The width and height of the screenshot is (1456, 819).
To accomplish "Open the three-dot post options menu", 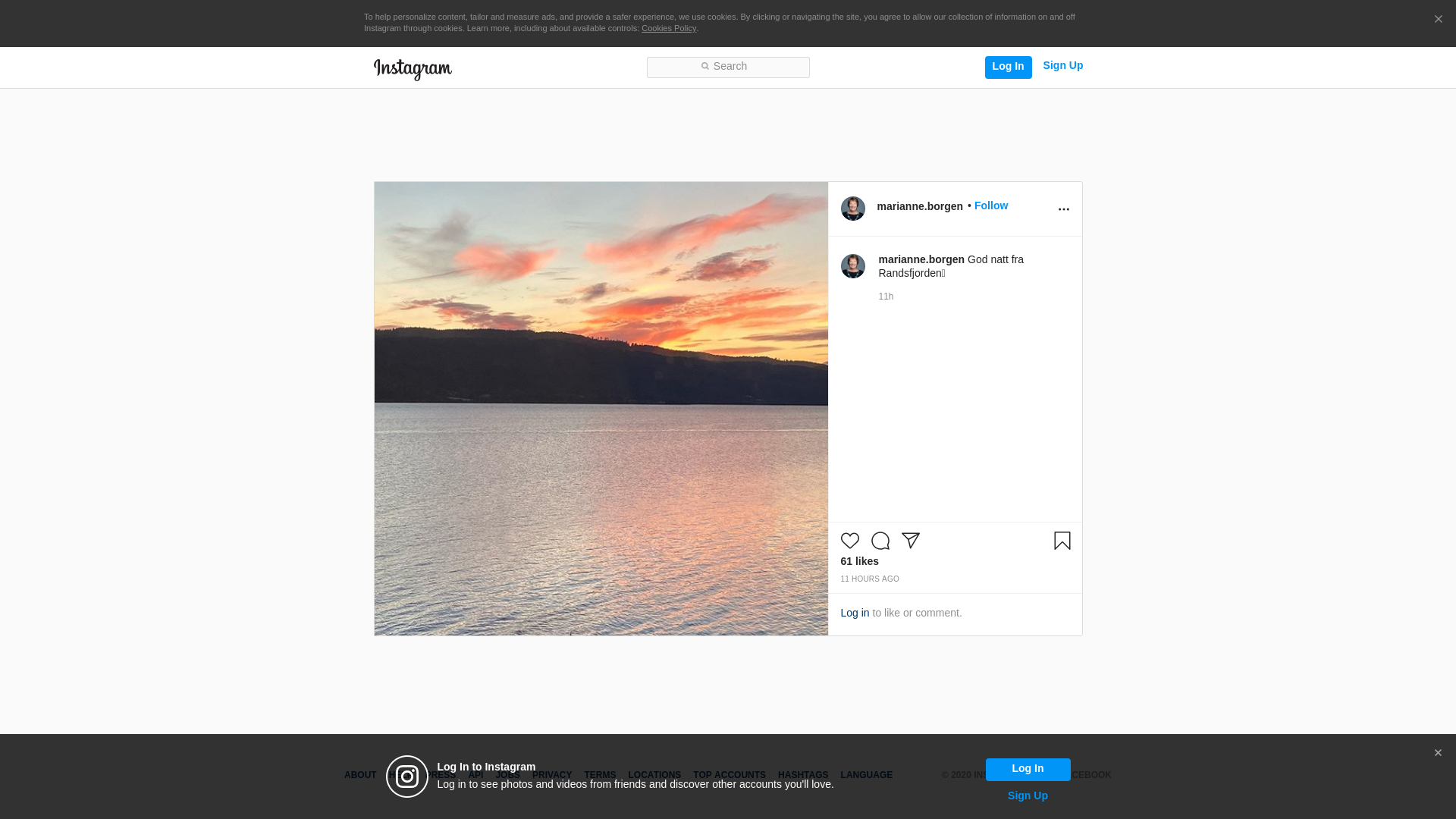I will (x=1063, y=209).
